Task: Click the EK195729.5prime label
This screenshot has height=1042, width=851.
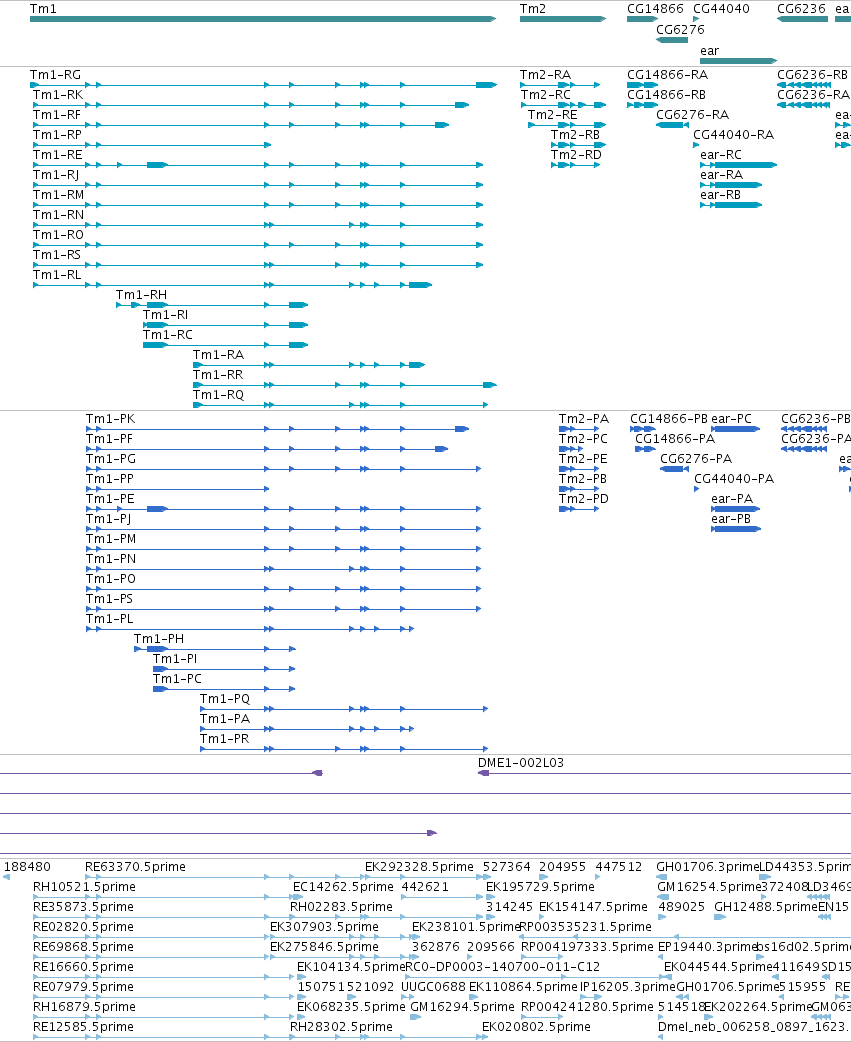Action: click(x=540, y=886)
